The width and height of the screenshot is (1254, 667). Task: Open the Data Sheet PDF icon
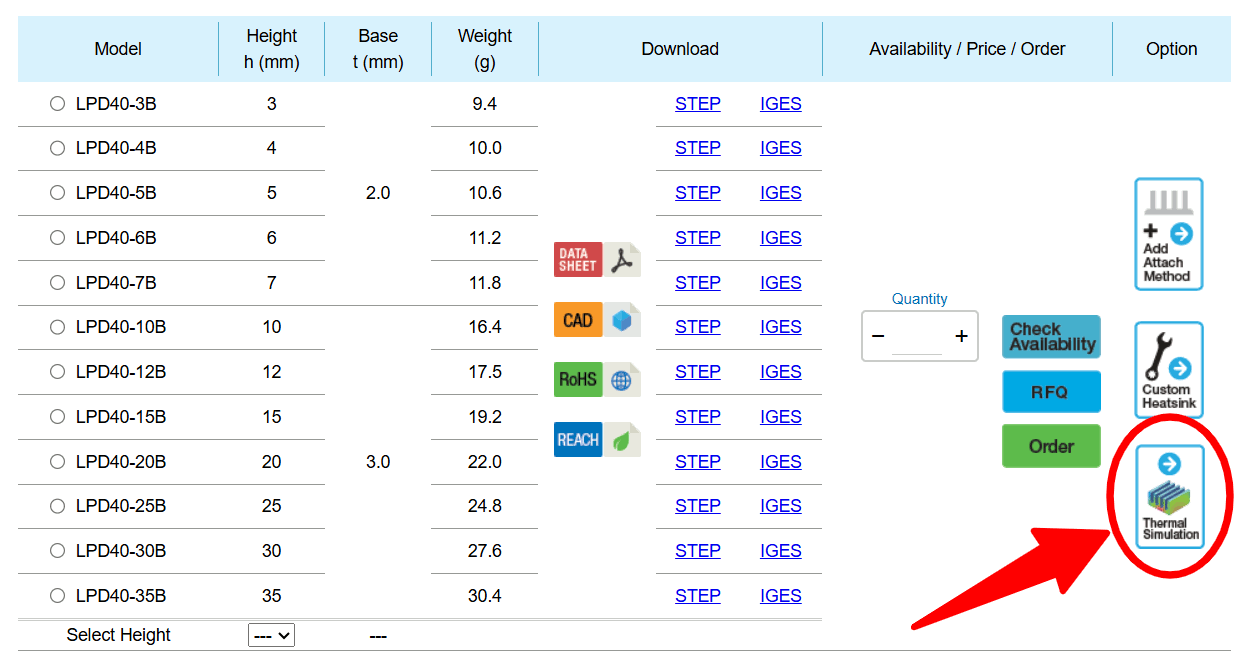(x=597, y=259)
